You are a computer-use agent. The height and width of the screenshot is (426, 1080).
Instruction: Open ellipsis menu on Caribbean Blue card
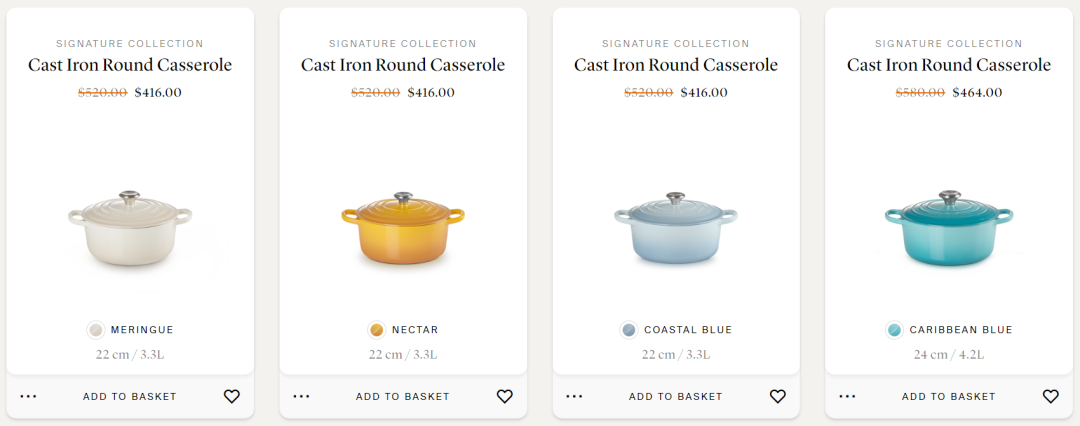[x=847, y=397]
